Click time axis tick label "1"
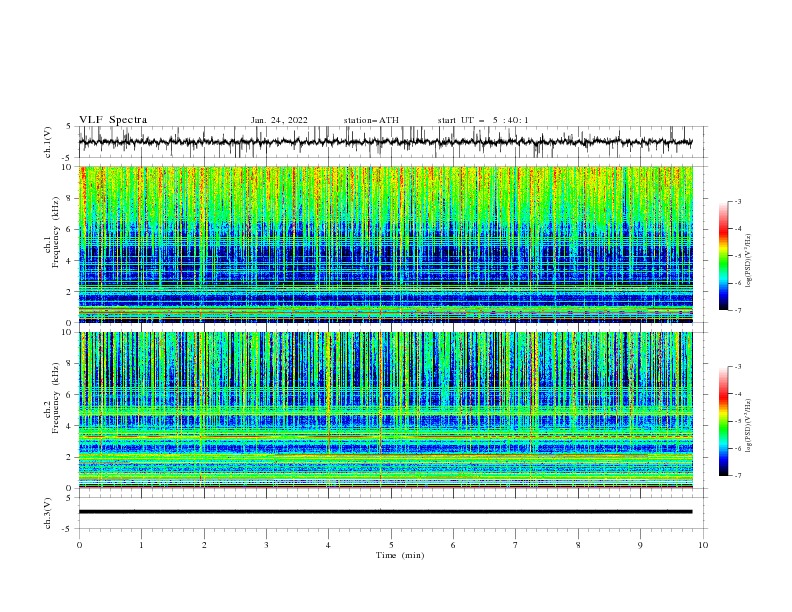Screen dimensions: 792x612 [x=141, y=545]
